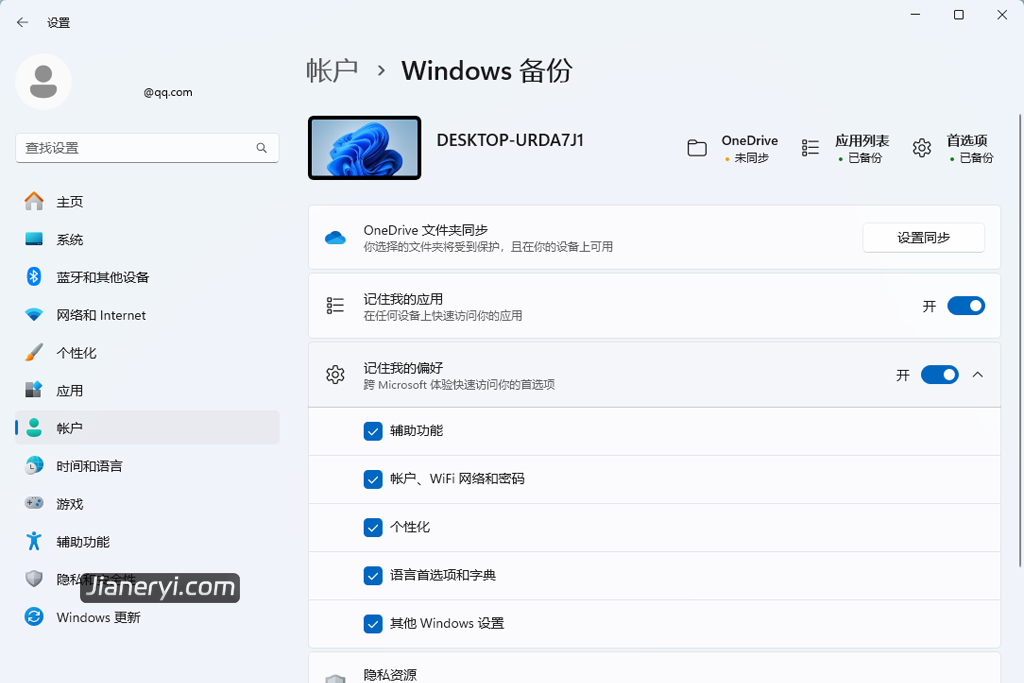Click the Bluetooth icon in sidebar
This screenshot has height=683, width=1024.
tap(34, 277)
